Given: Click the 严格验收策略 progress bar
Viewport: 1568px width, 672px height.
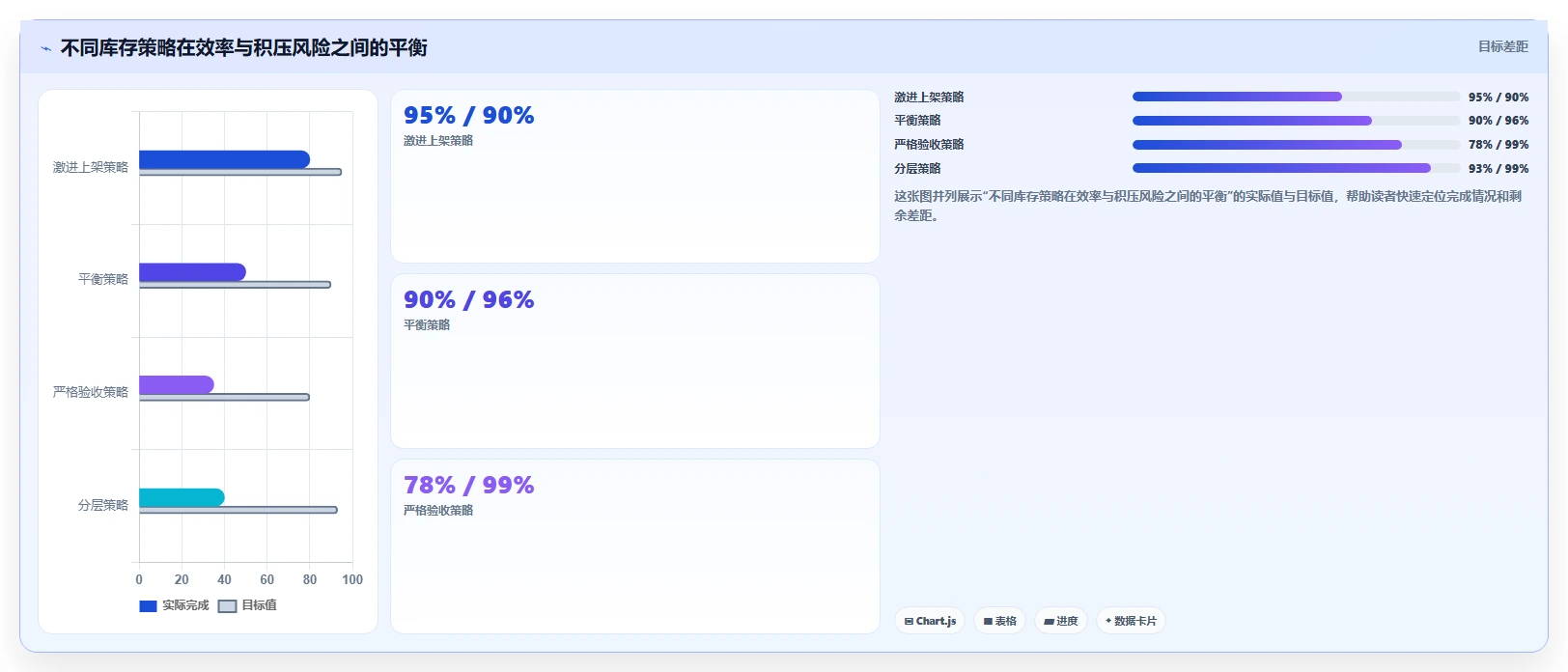Looking at the screenshot, I should pyautogui.click(x=1296, y=145).
